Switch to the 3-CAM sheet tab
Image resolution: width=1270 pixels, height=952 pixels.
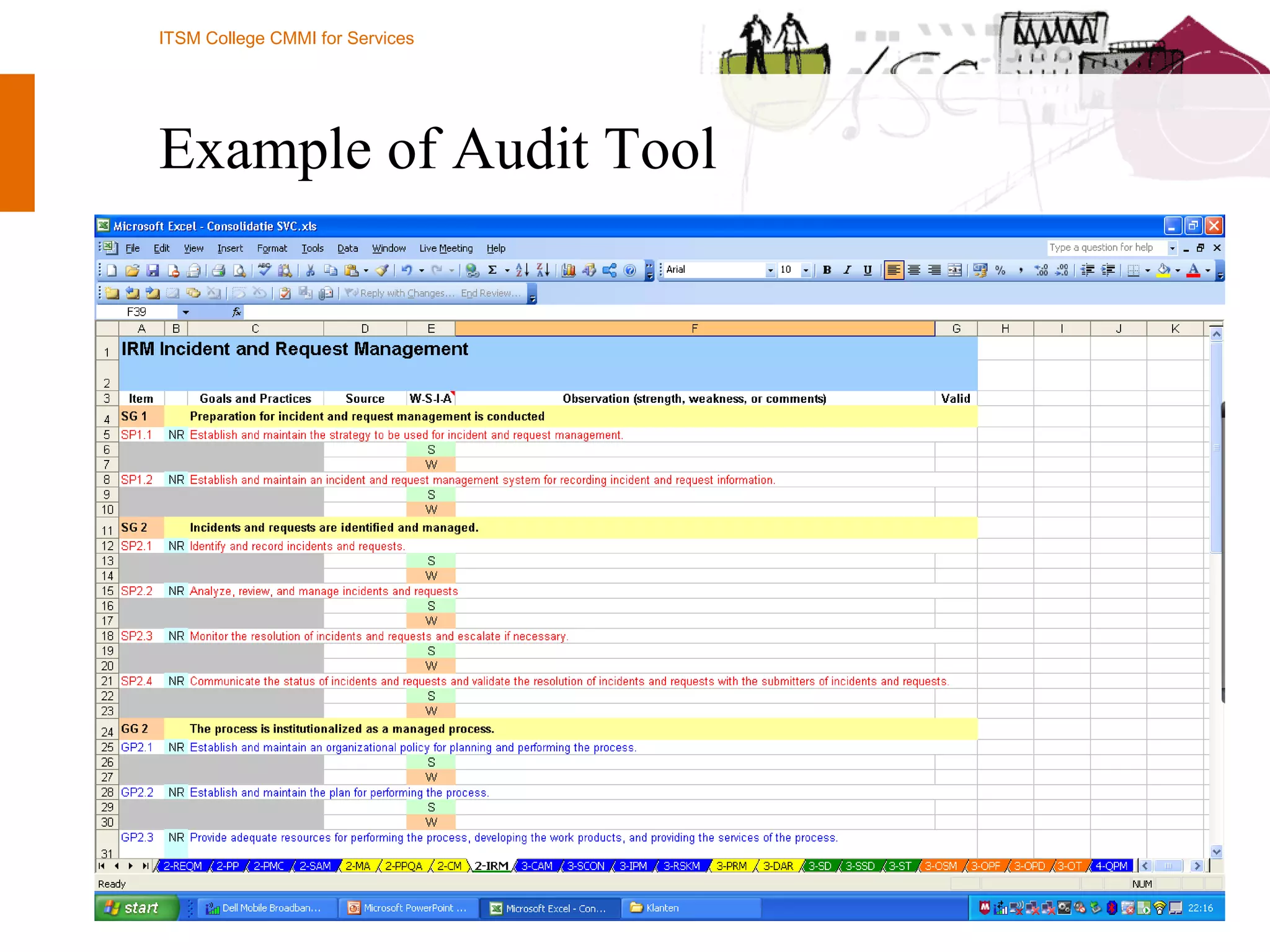point(537,866)
